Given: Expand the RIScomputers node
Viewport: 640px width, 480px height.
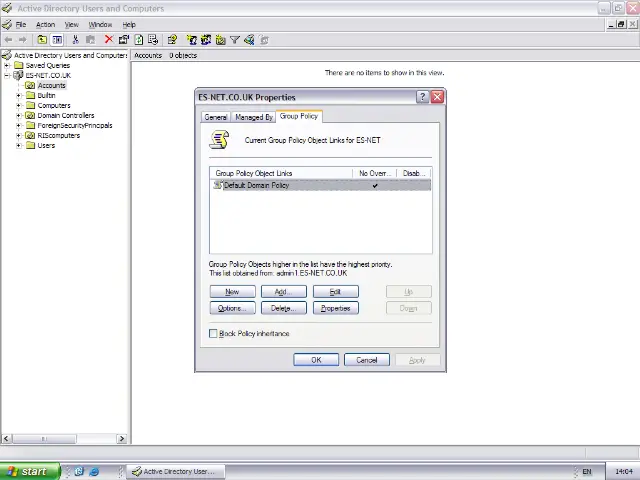Looking at the screenshot, I should coord(18,136).
